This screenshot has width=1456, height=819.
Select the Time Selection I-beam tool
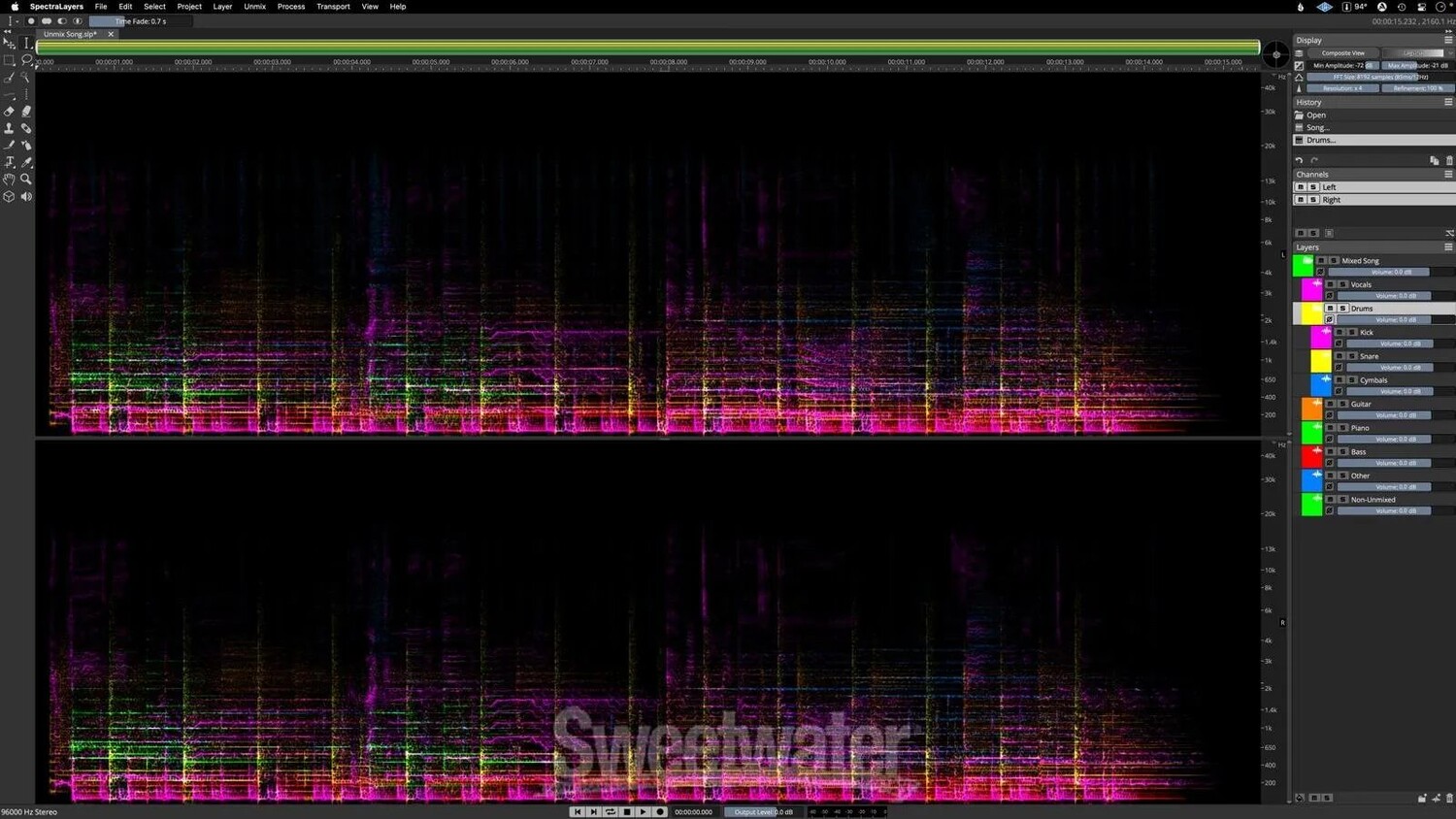[x=26, y=43]
